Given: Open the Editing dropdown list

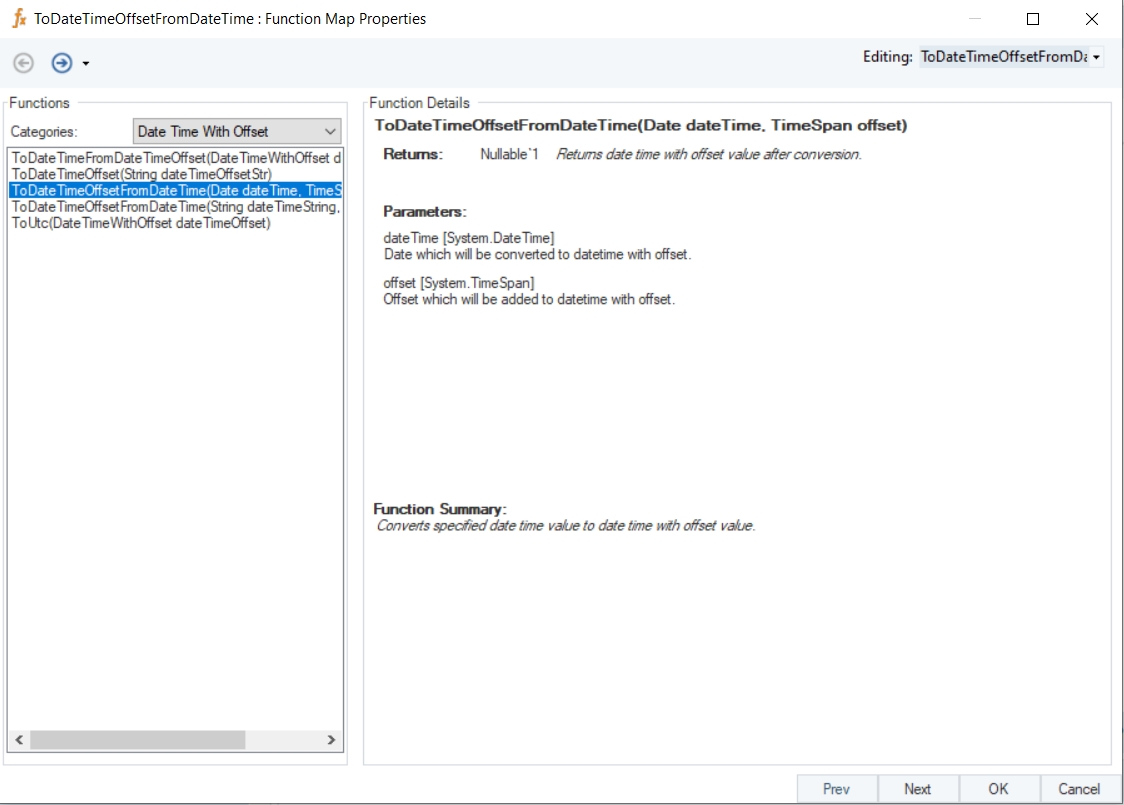Looking at the screenshot, I should pyautogui.click(x=1096, y=58).
